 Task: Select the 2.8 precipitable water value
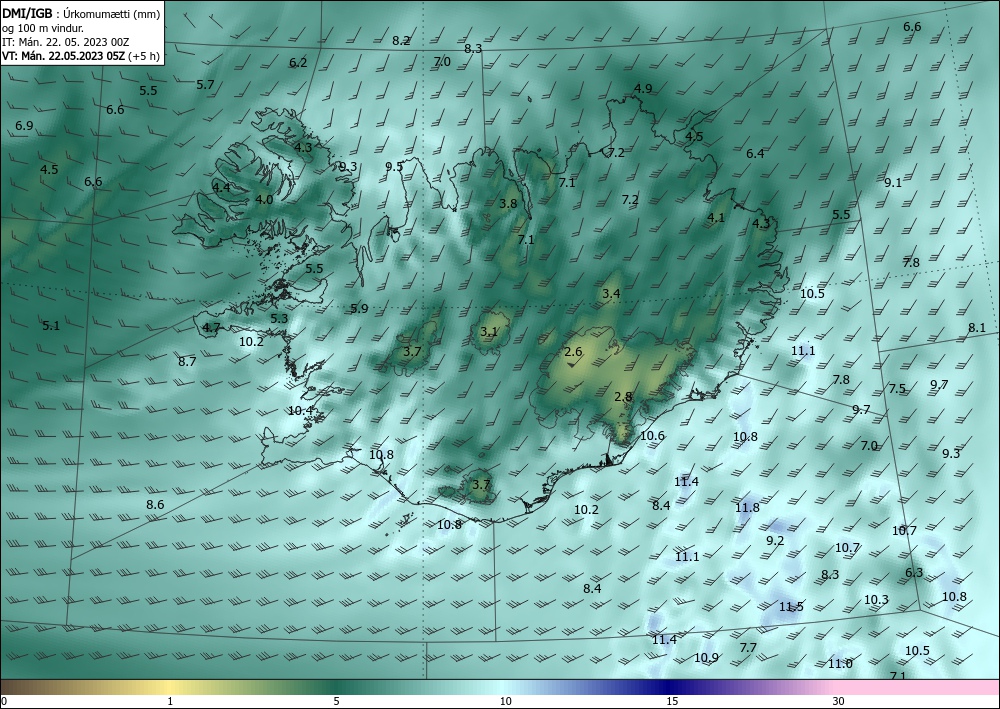click(623, 397)
